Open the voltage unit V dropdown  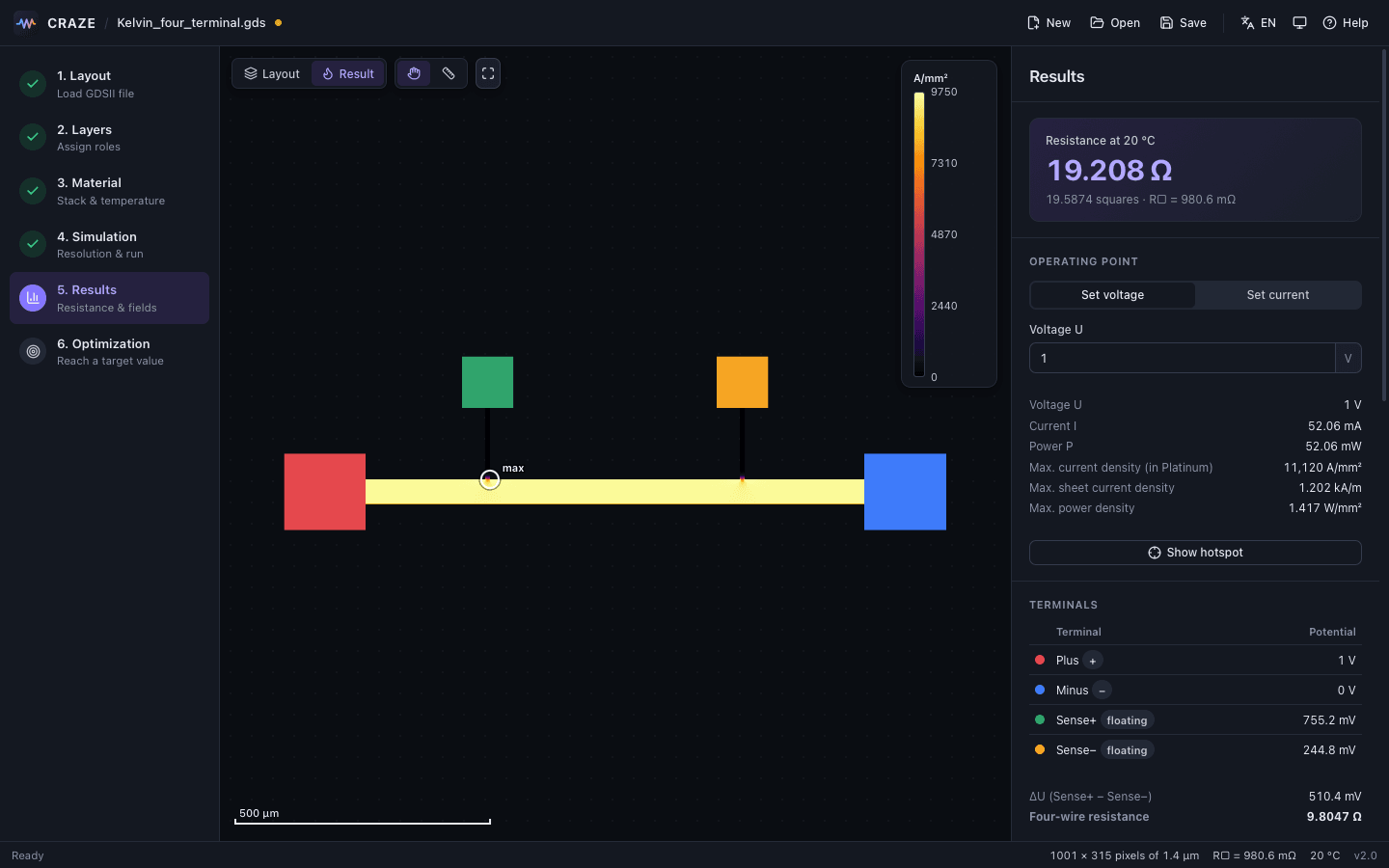tap(1348, 358)
